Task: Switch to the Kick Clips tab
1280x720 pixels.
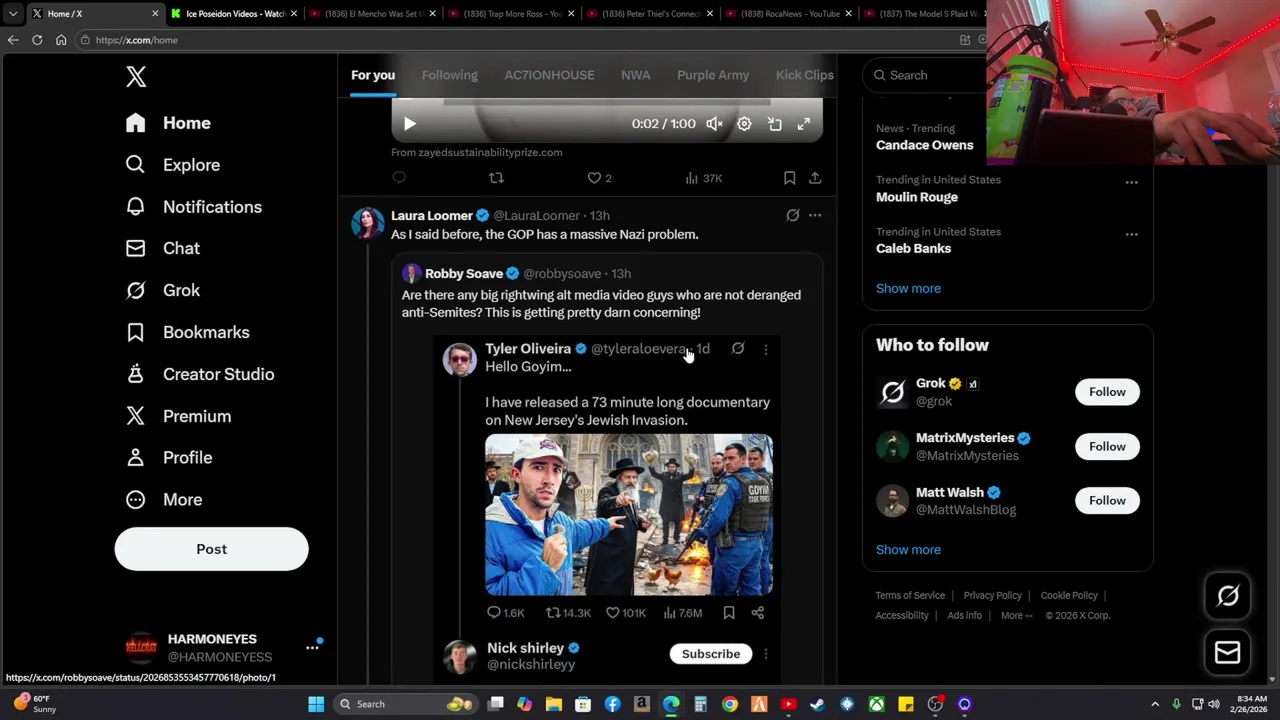Action: tap(804, 75)
